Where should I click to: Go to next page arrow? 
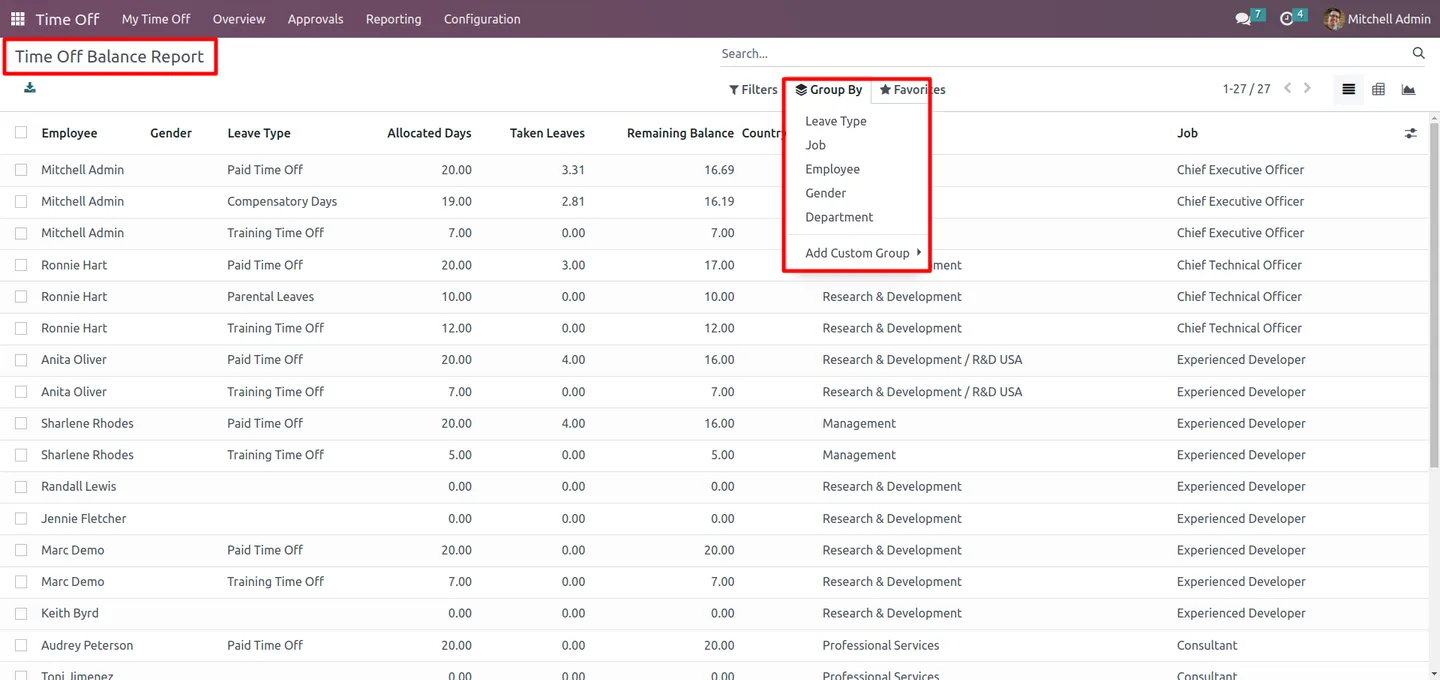pos(1307,89)
